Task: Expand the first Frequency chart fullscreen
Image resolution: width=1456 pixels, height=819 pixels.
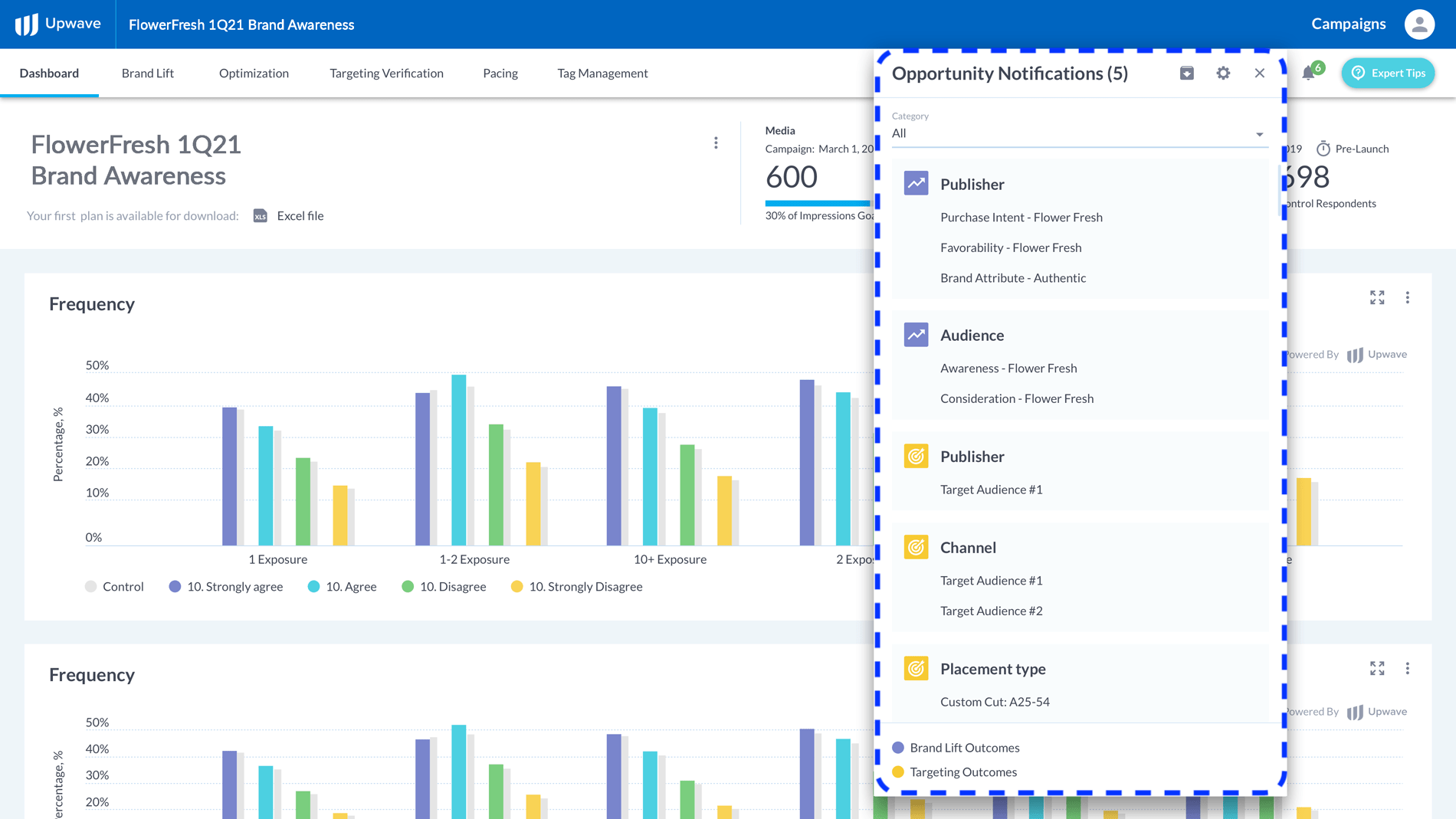Action: [x=1377, y=298]
